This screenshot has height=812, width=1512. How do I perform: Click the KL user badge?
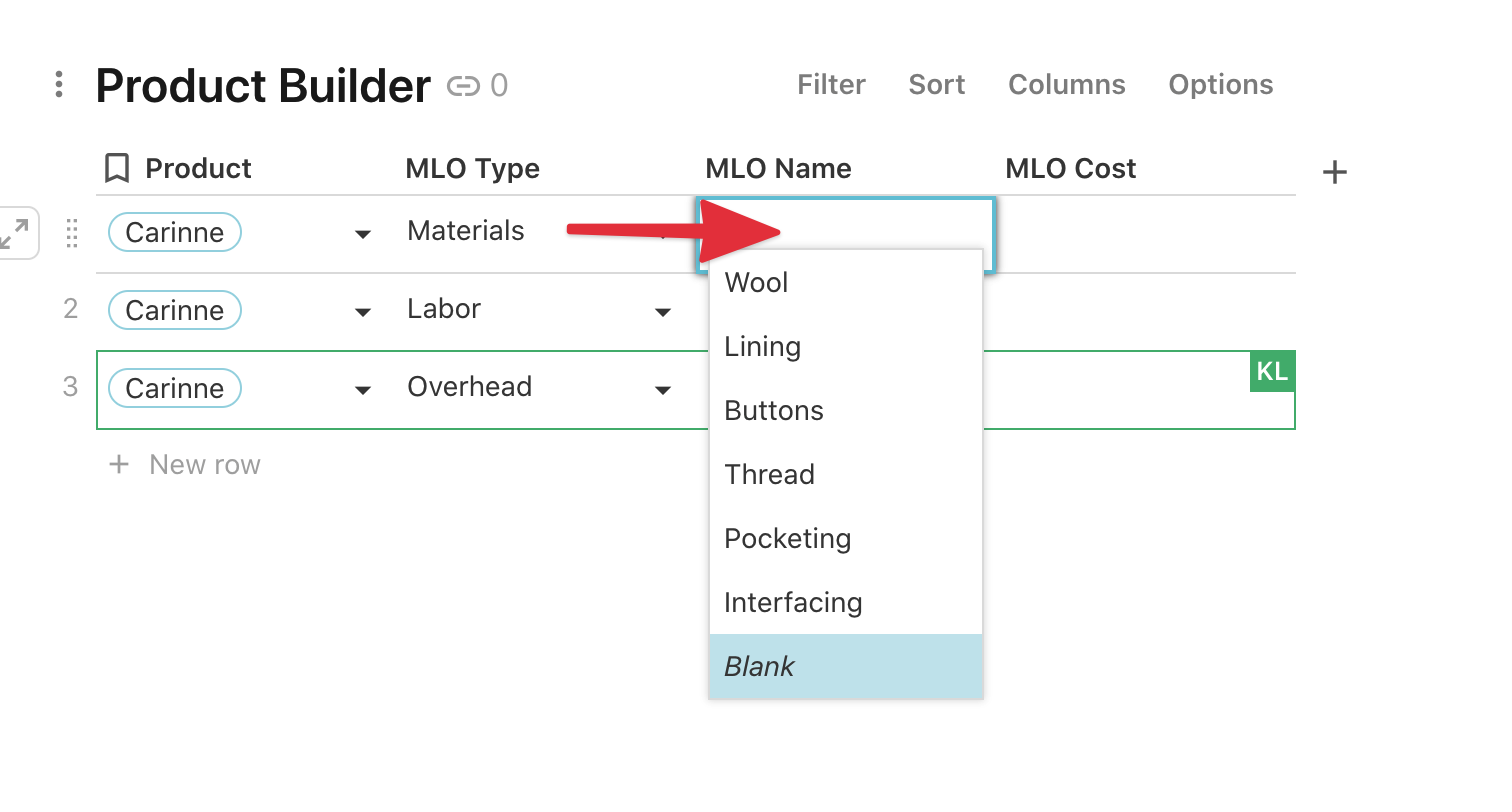coord(1272,372)
